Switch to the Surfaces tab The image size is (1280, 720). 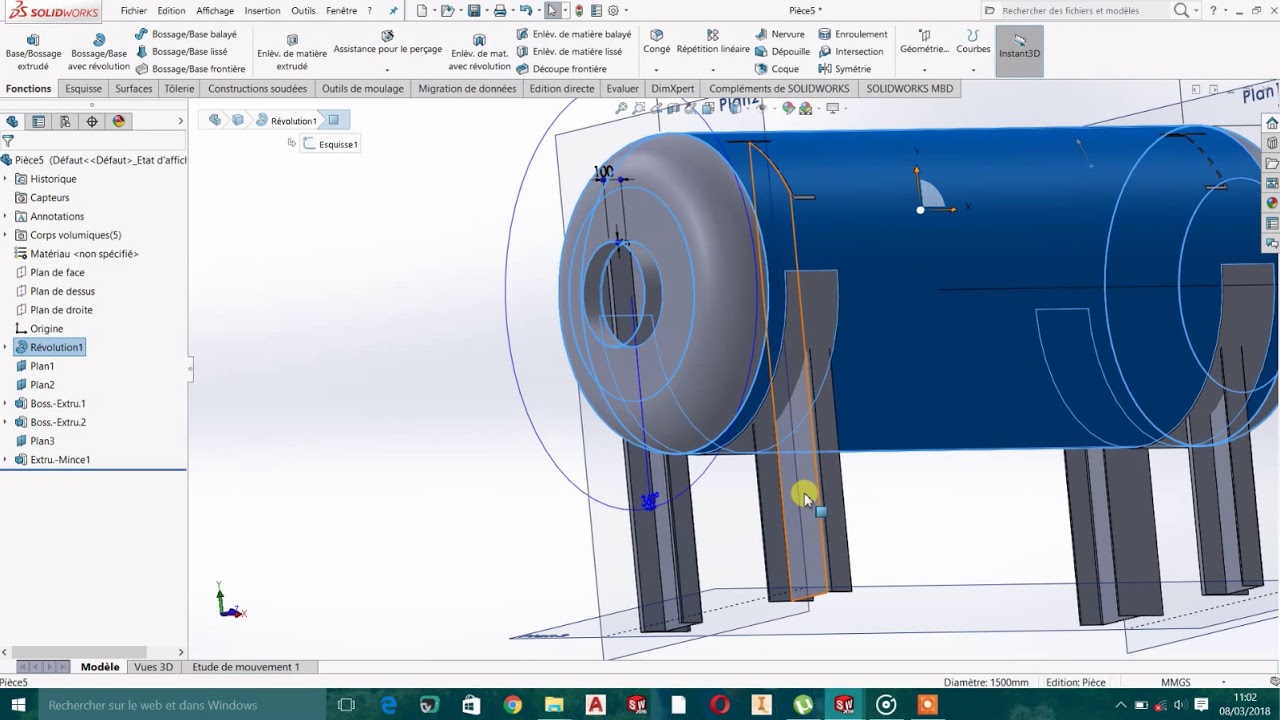point(134,88)
